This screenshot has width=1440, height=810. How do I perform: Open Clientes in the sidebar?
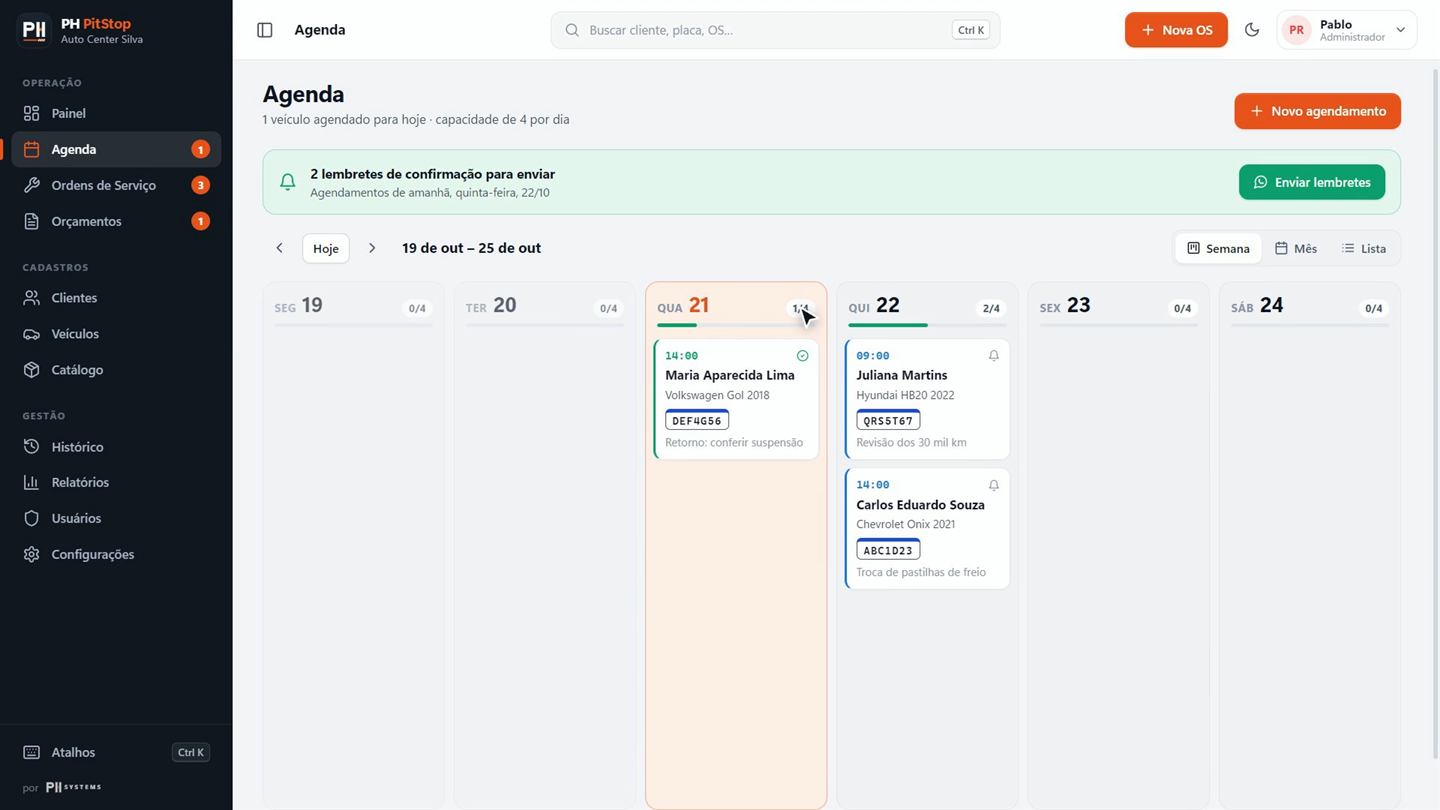pyautogui.click(x=116, y=298)
